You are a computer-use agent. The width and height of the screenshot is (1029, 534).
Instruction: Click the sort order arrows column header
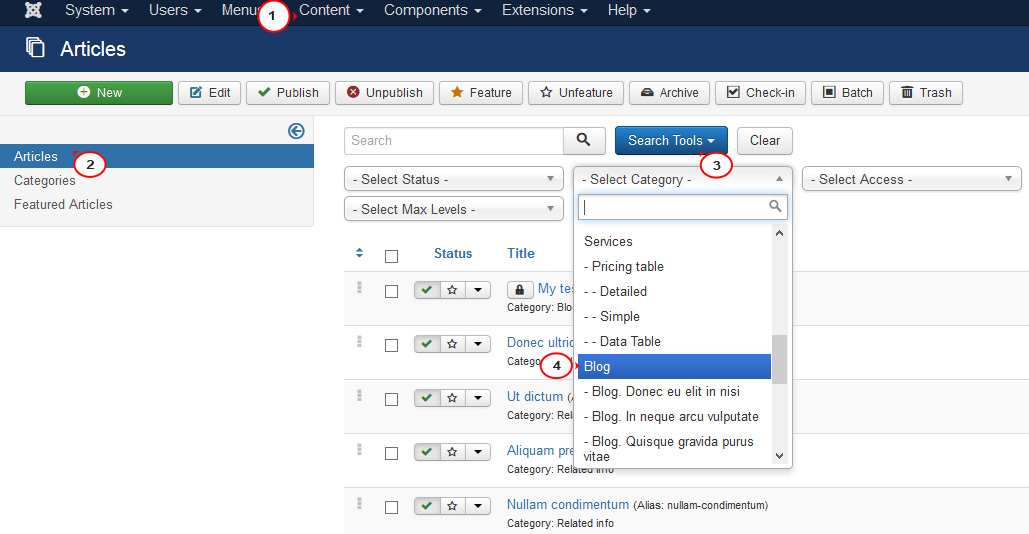coord(359,253)
